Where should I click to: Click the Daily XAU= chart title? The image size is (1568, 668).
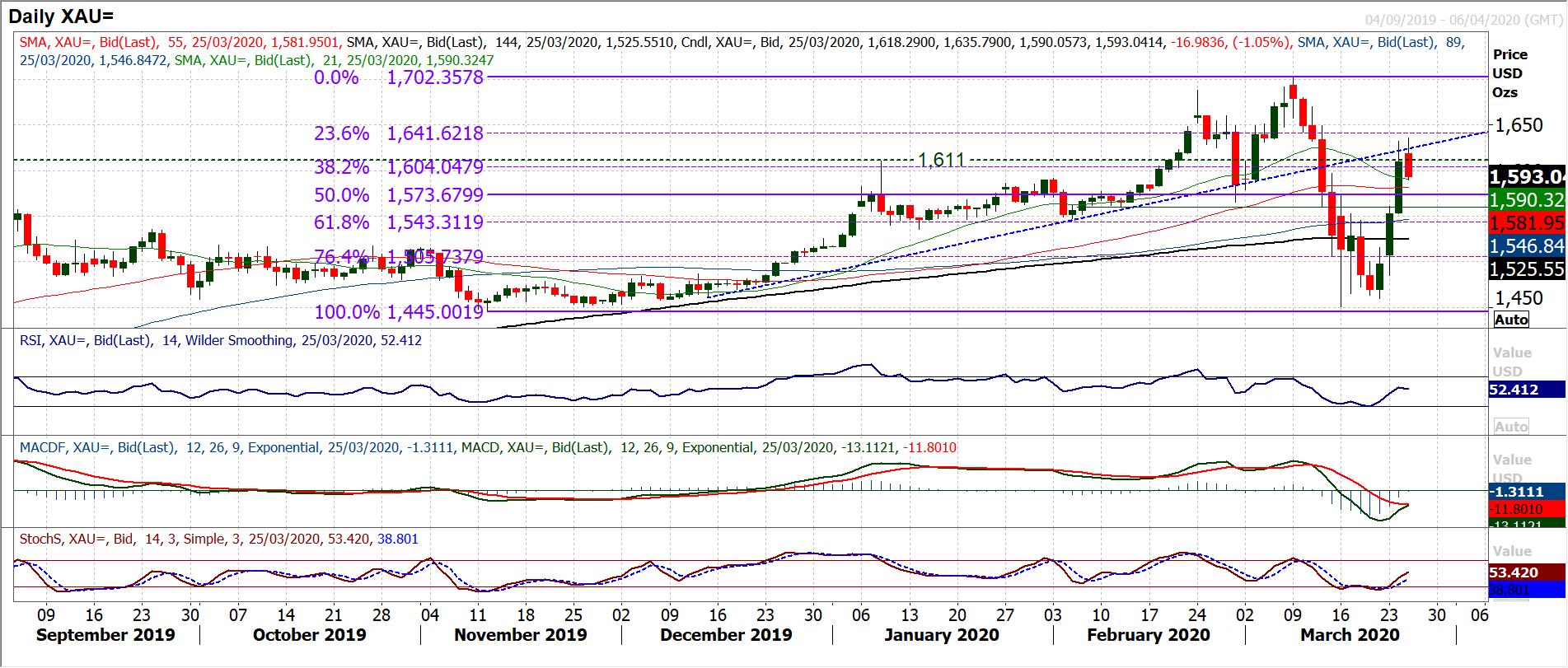tap(61, 16)
